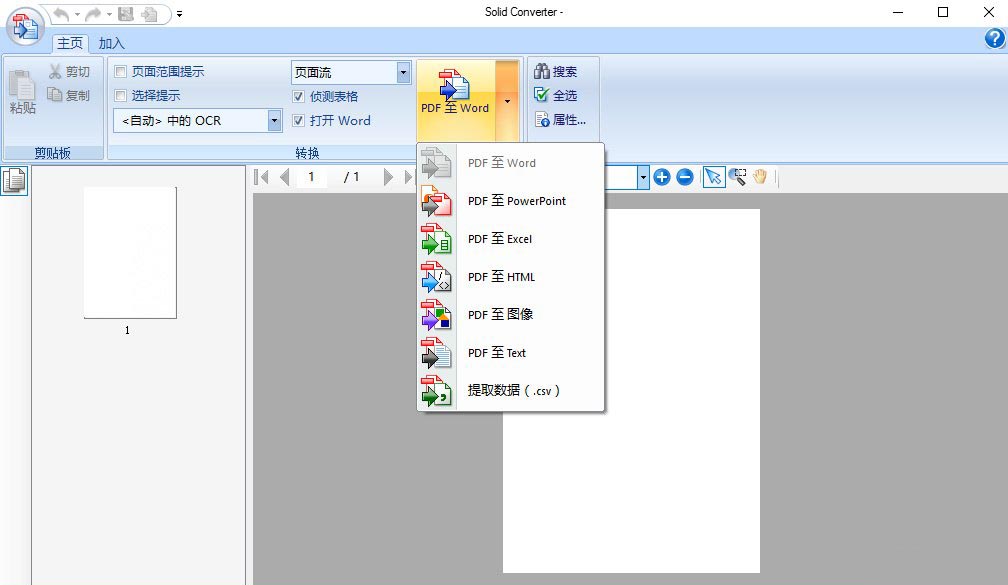The width and height of the screenshot is (1008, 585).
Task: Uncheck the 打开 Word checkbox
Action: [298, 120]
